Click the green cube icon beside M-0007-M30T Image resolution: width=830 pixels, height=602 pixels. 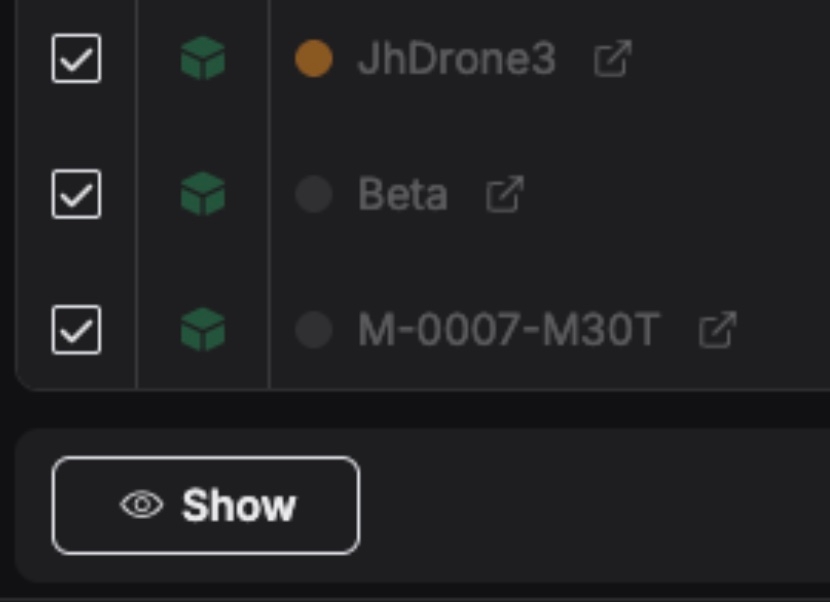(x=203, y=329)
